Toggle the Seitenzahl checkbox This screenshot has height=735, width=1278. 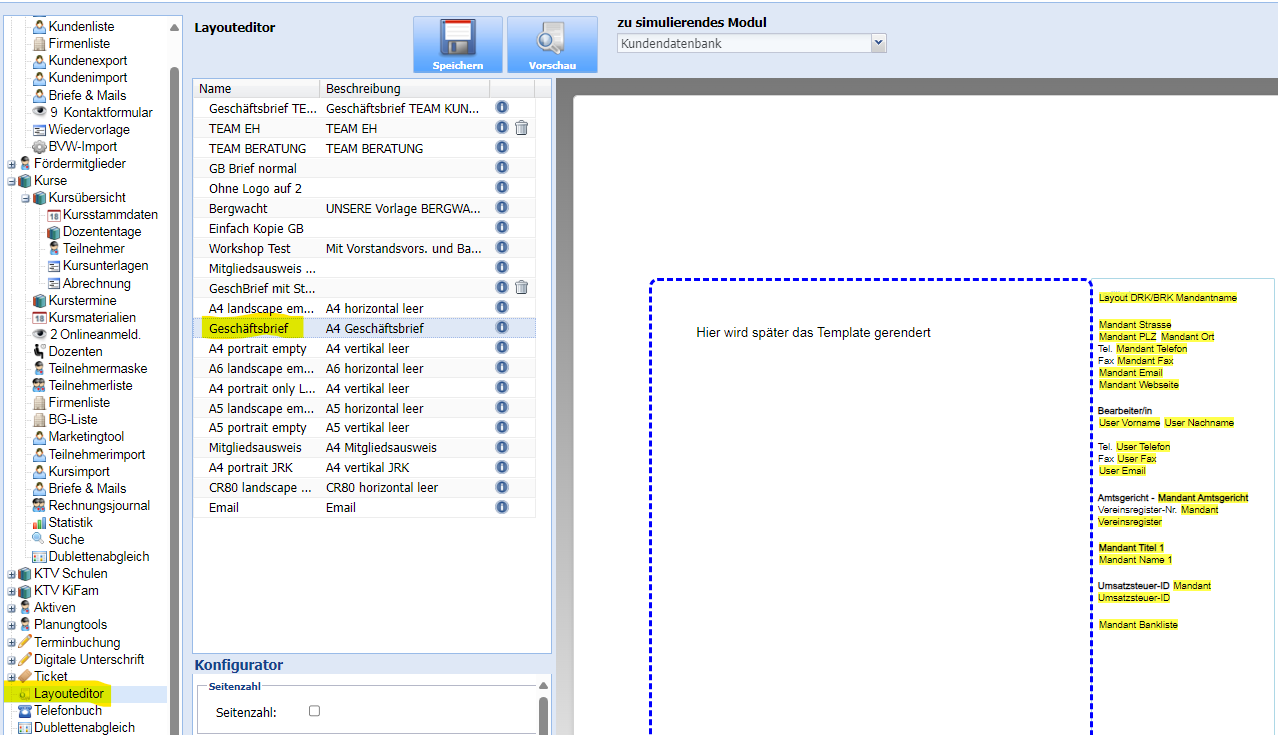tap(314, 711)
